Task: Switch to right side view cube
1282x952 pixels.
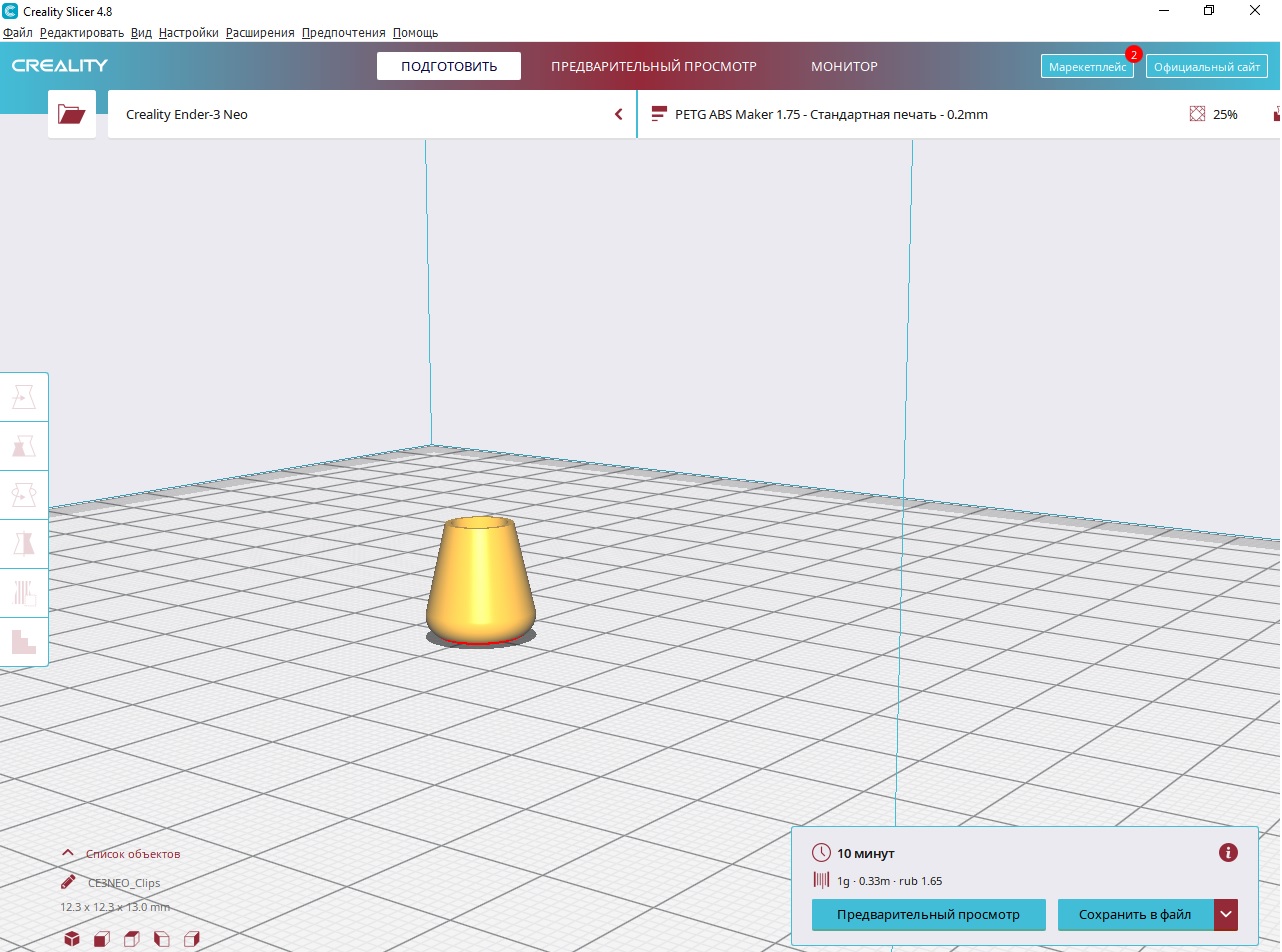Action: click(192, 939)
